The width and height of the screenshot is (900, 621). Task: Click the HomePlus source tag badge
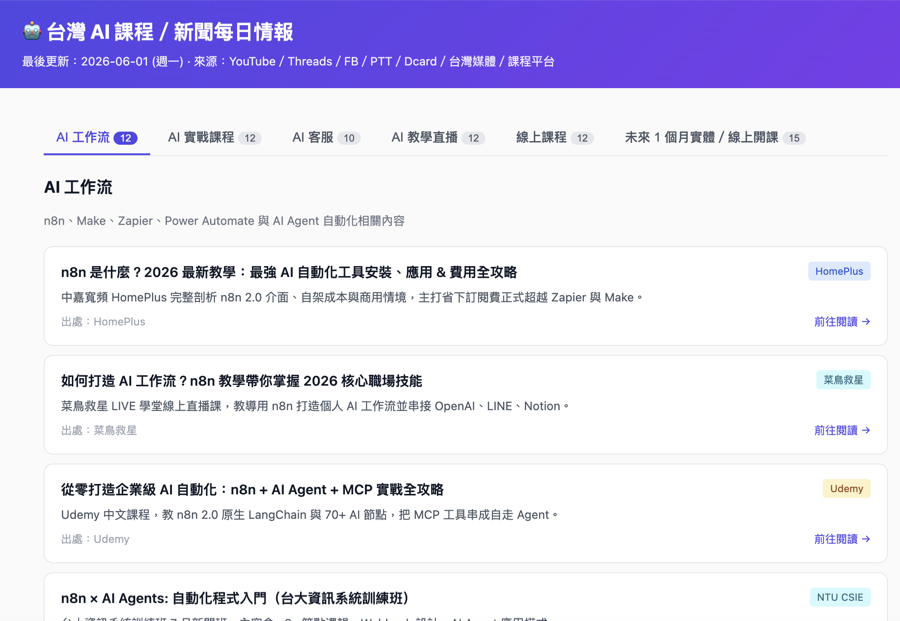[839, 271]
